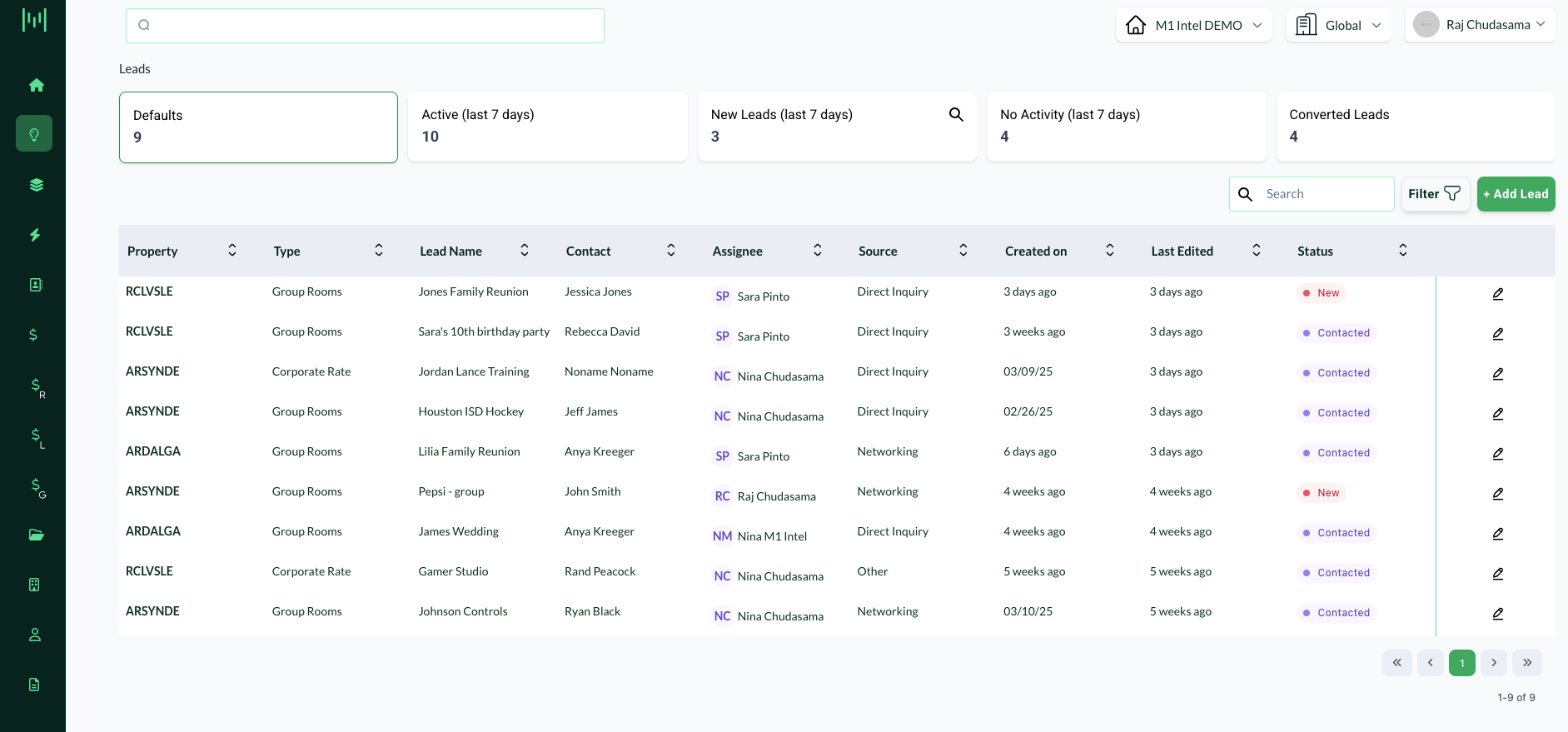The width and height of the screenshot is (1568, 732).
Task: Open the stacked layers sidebar icon
Action: click(36, 185)
